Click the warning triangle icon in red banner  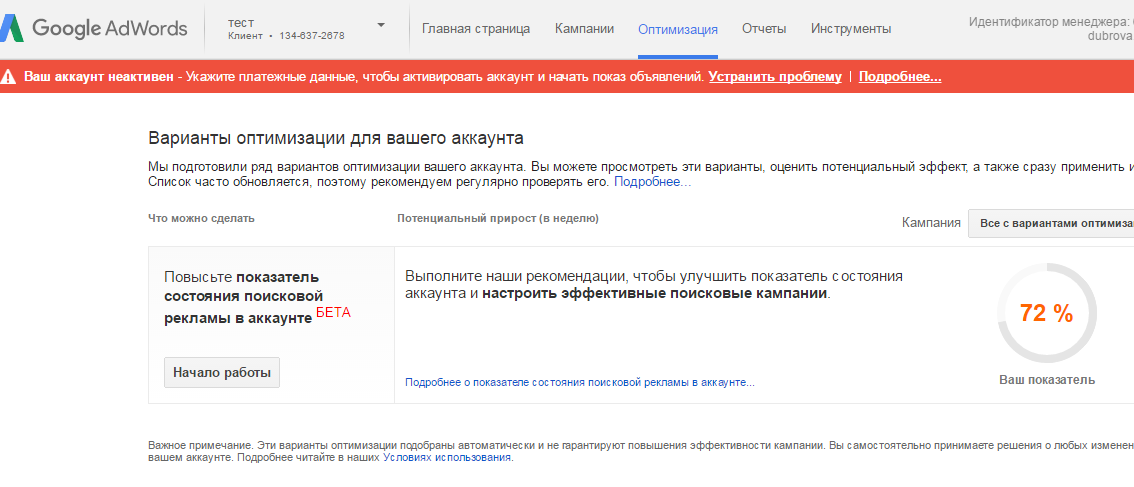(x=10, y=77)
